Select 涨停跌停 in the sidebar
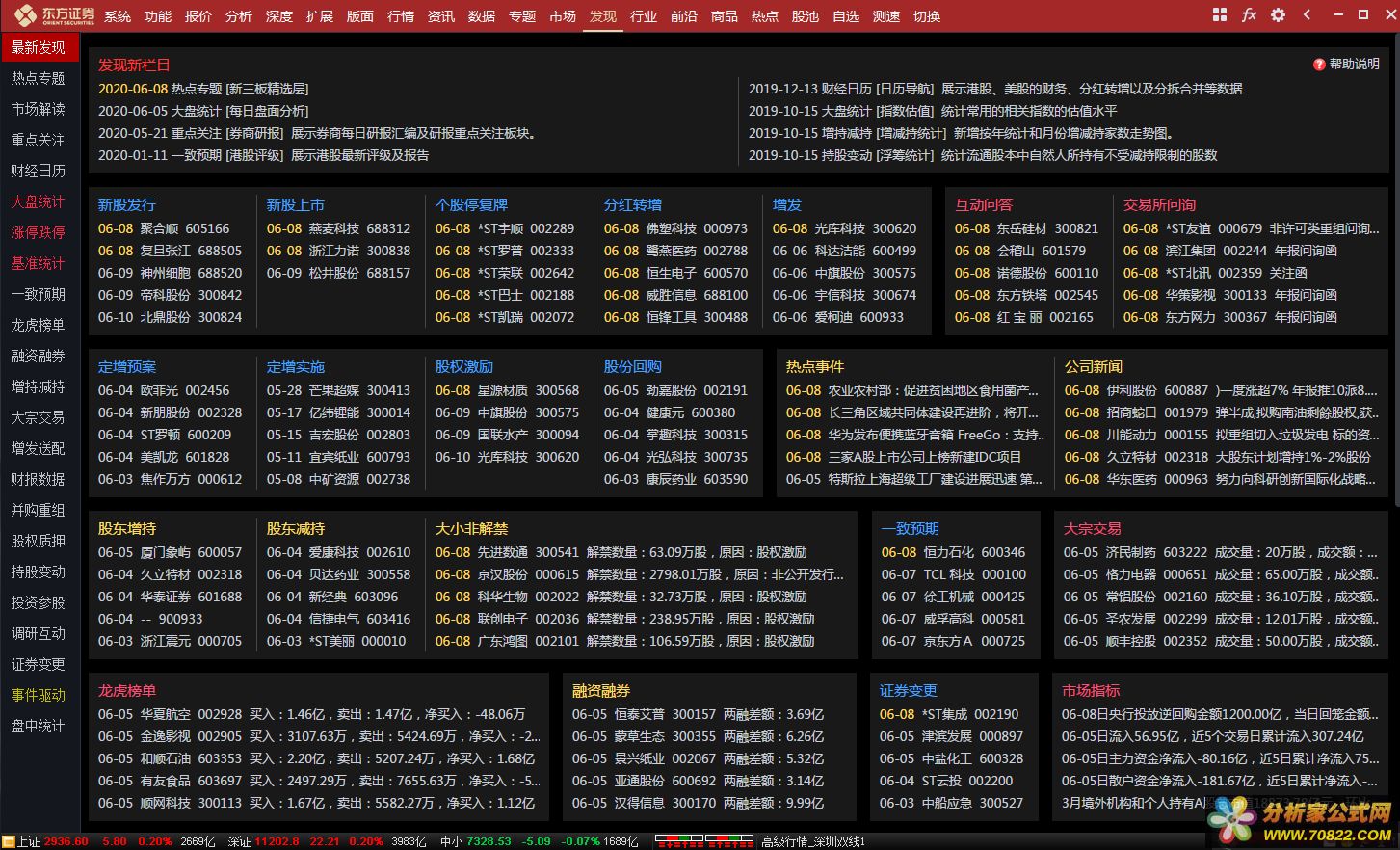Image resolution: width=1400 pixels, height=850 pixels. [39, 232]
